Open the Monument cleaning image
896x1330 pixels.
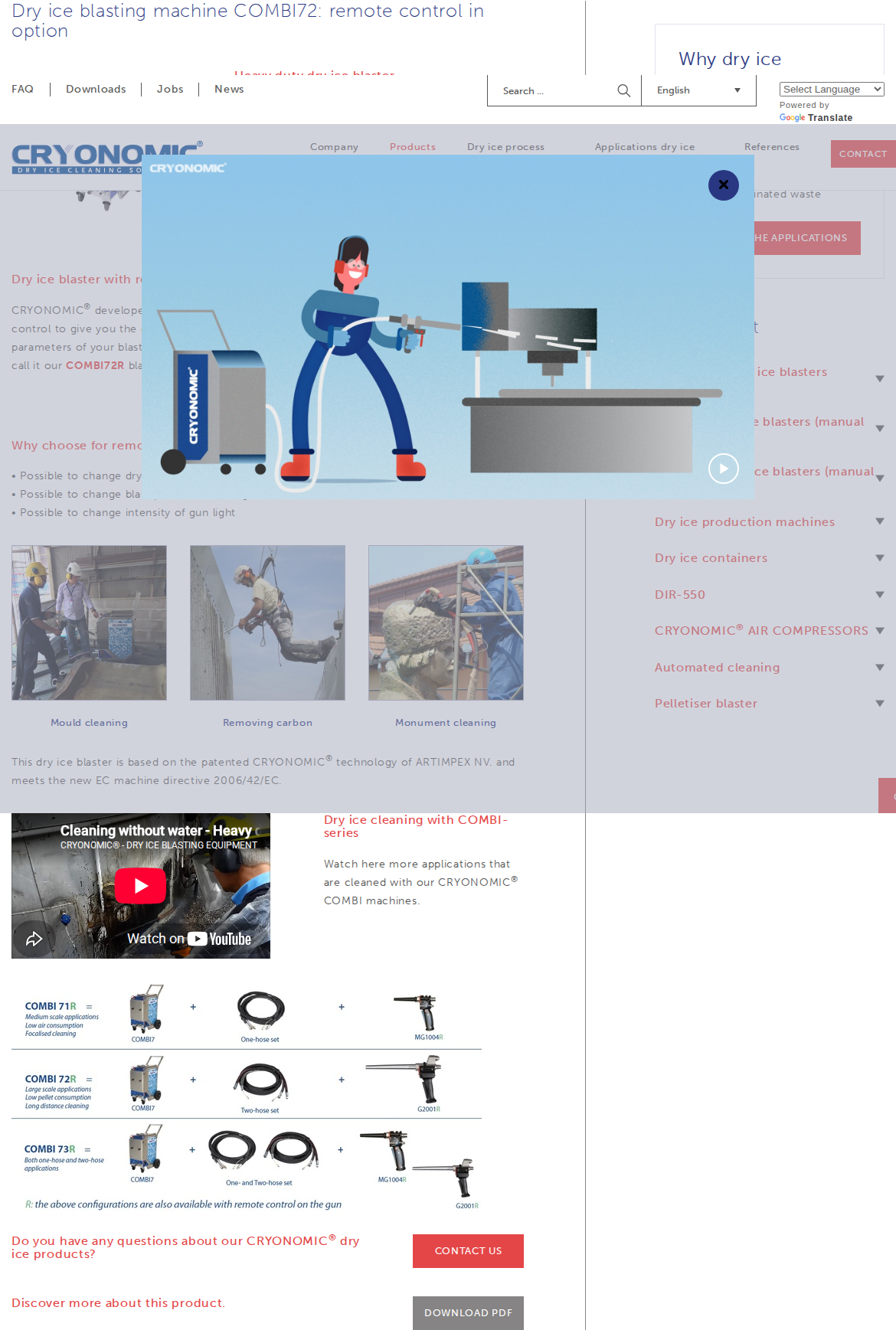[446, 623]
